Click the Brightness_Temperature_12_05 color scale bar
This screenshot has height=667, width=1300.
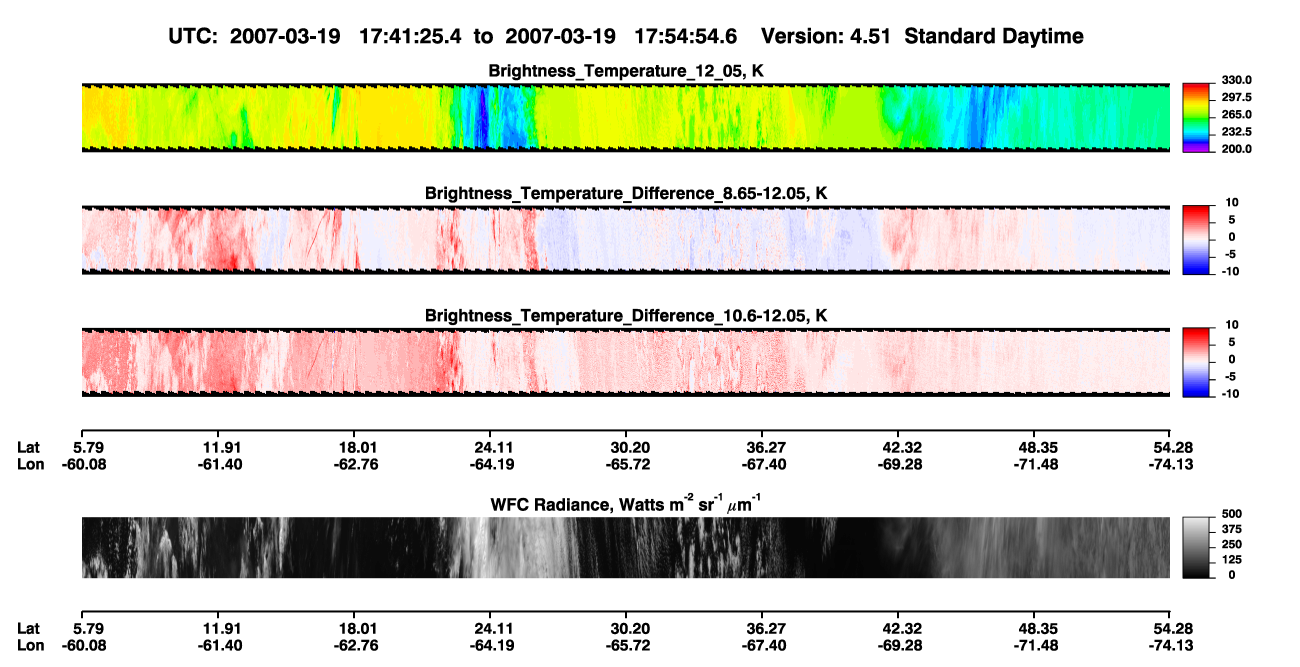[1197, 117]
